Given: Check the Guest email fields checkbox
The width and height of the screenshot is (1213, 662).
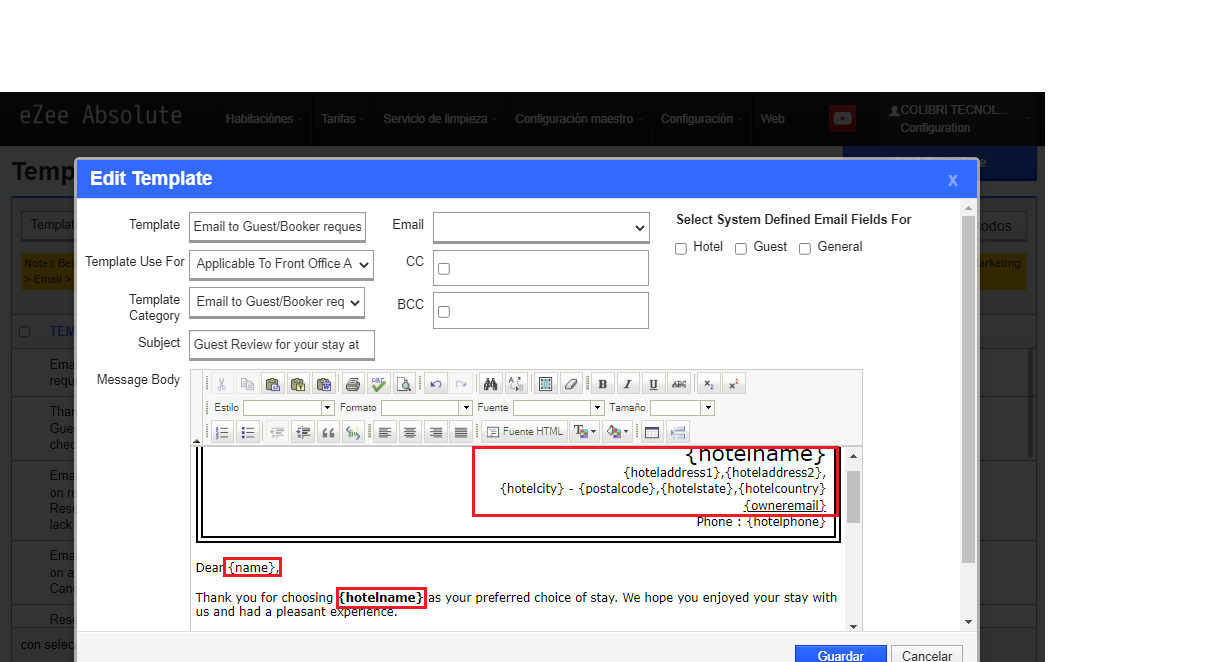Looking at the screenshot, I should 741,248.
